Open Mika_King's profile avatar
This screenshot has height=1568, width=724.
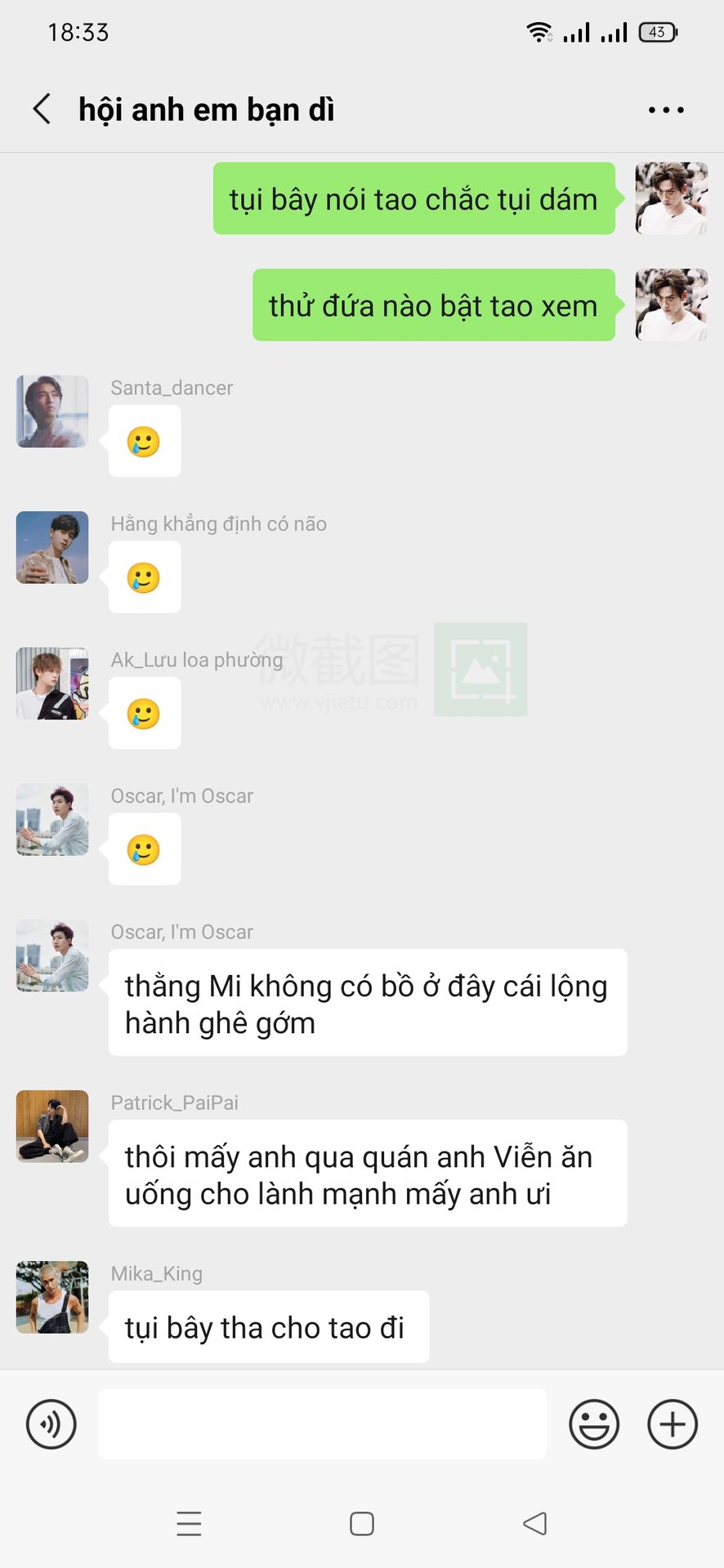(x=52, y=1297)
